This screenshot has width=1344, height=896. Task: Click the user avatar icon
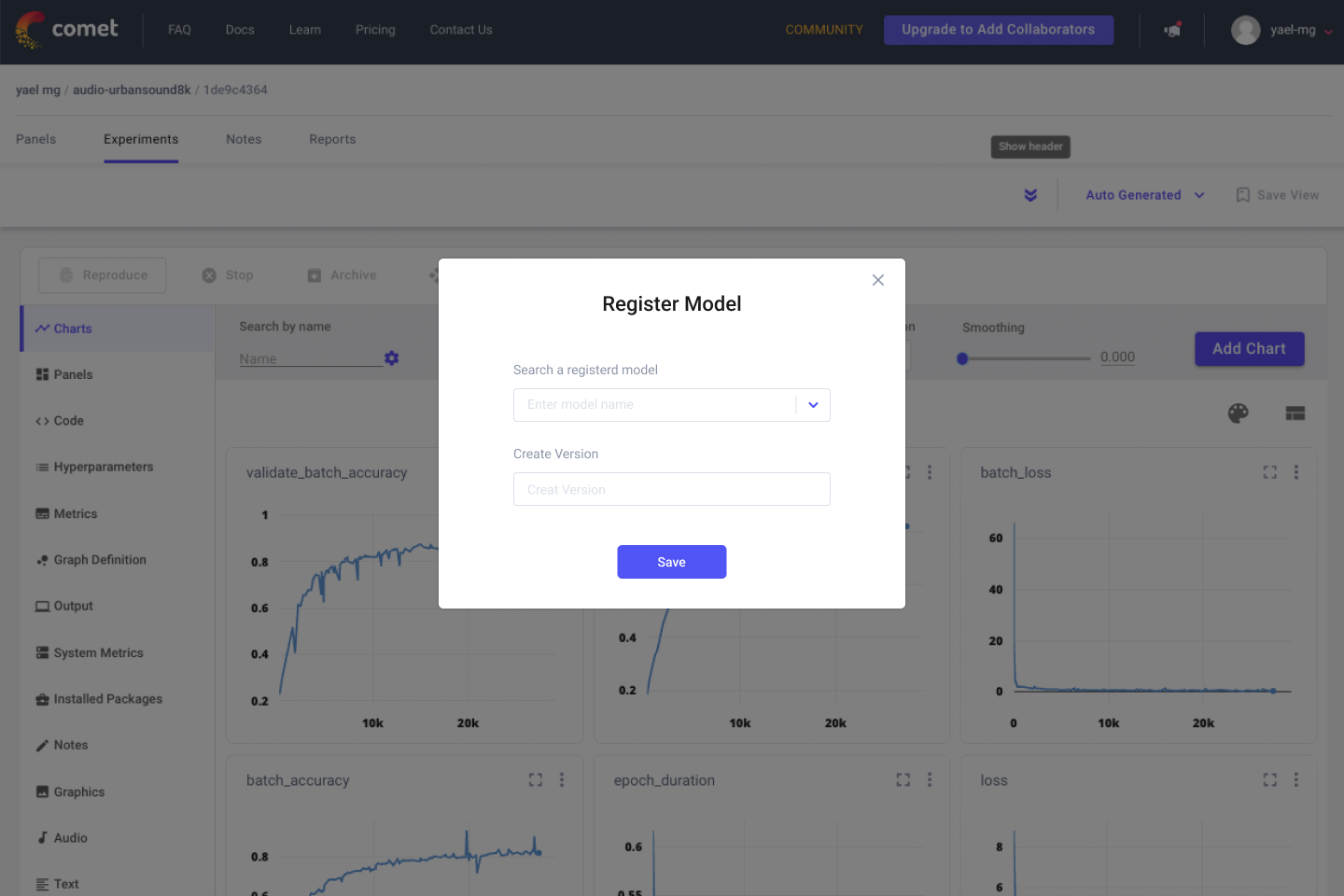(1245, 30)
